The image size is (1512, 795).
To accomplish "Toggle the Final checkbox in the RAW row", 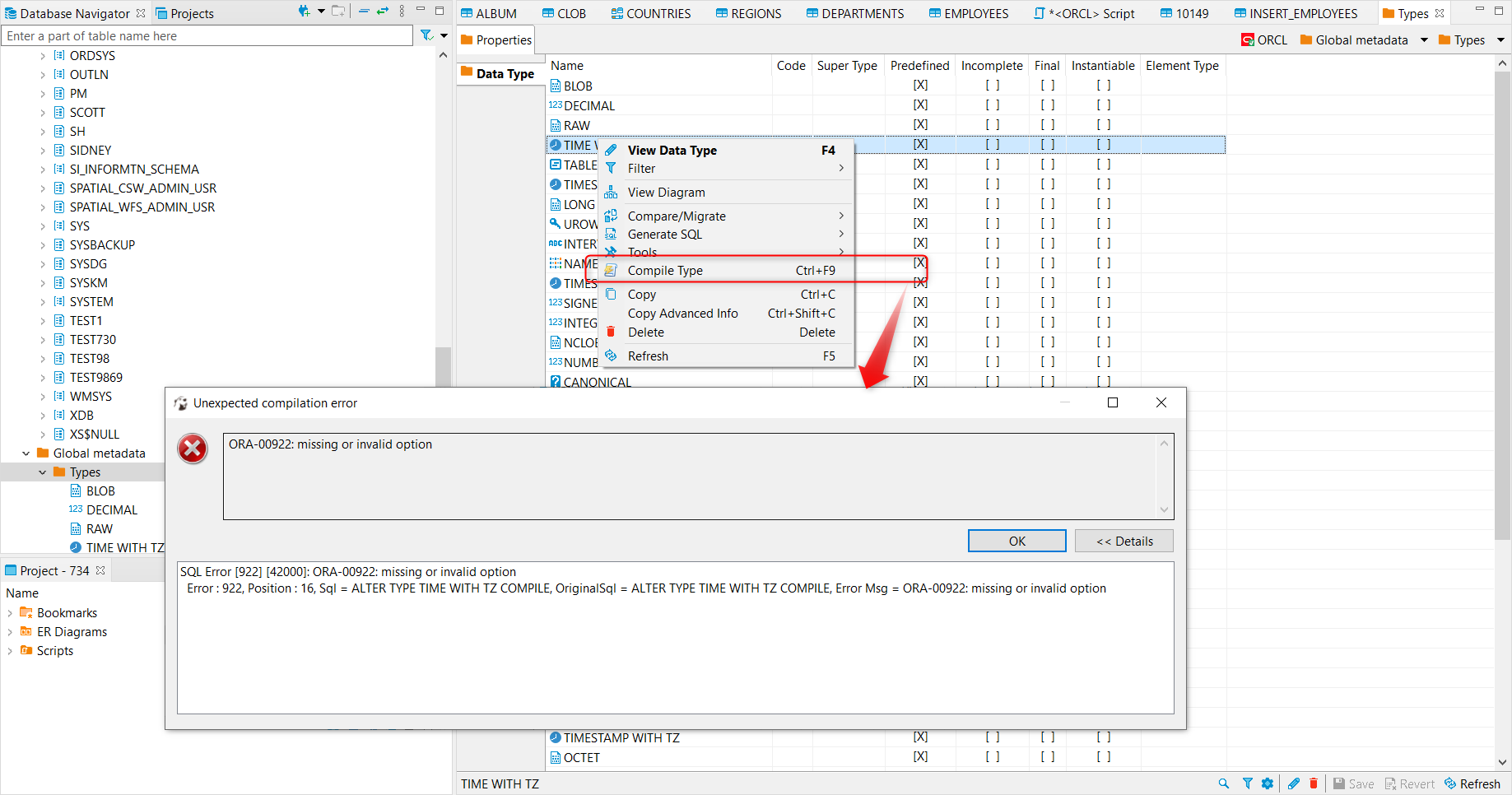I will click(x=1047, y=124).
